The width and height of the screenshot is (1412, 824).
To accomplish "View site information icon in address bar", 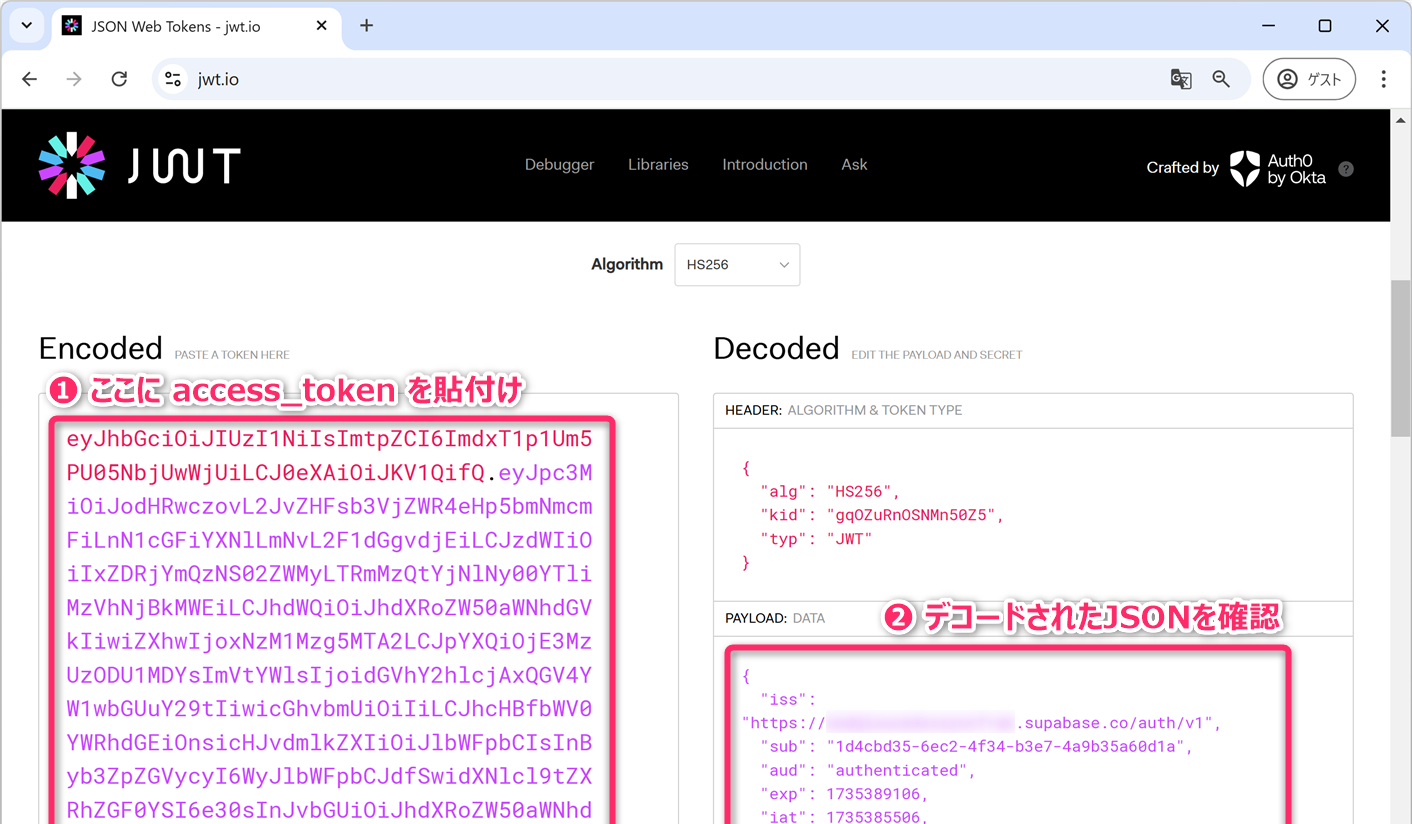I will (173, 79).
